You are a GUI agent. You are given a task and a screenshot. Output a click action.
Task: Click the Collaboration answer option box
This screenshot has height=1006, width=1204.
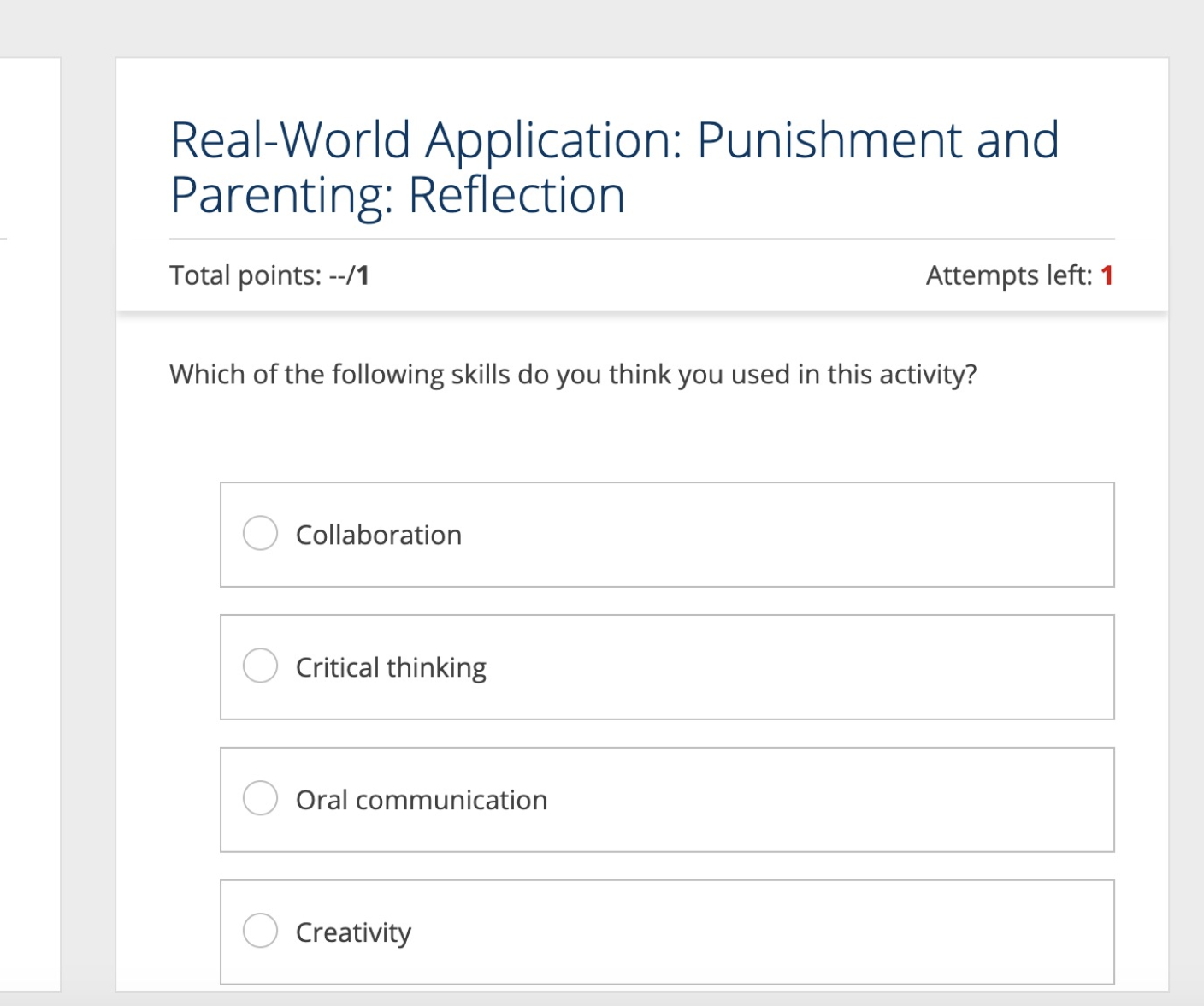(667, 533)
